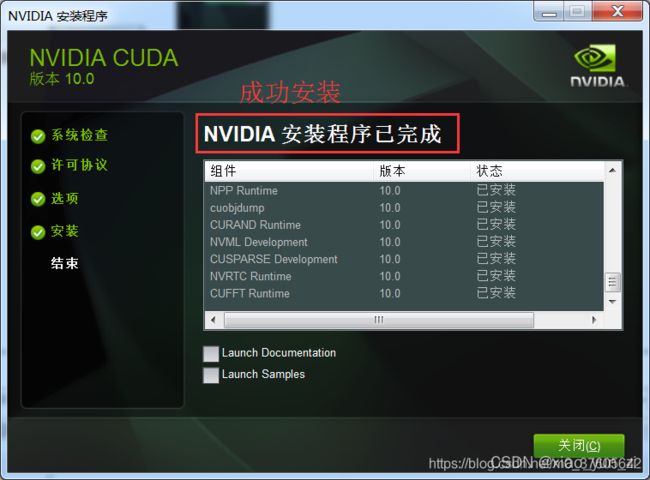Viewport: 650px width, 480px height.
Task: Click the 版本 column header
Action: pyautogui.click(x=422, y=171)
